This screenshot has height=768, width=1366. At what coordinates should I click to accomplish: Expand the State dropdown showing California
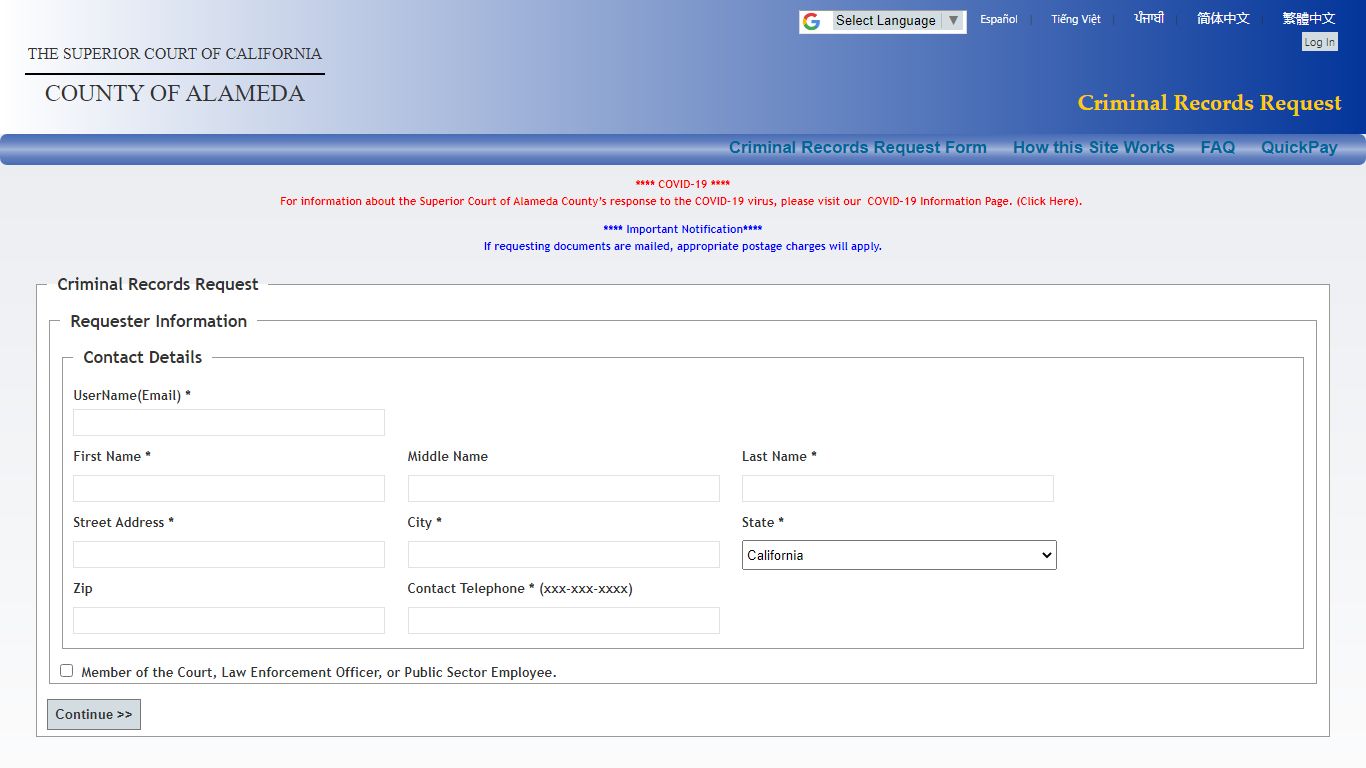(899, 555)
